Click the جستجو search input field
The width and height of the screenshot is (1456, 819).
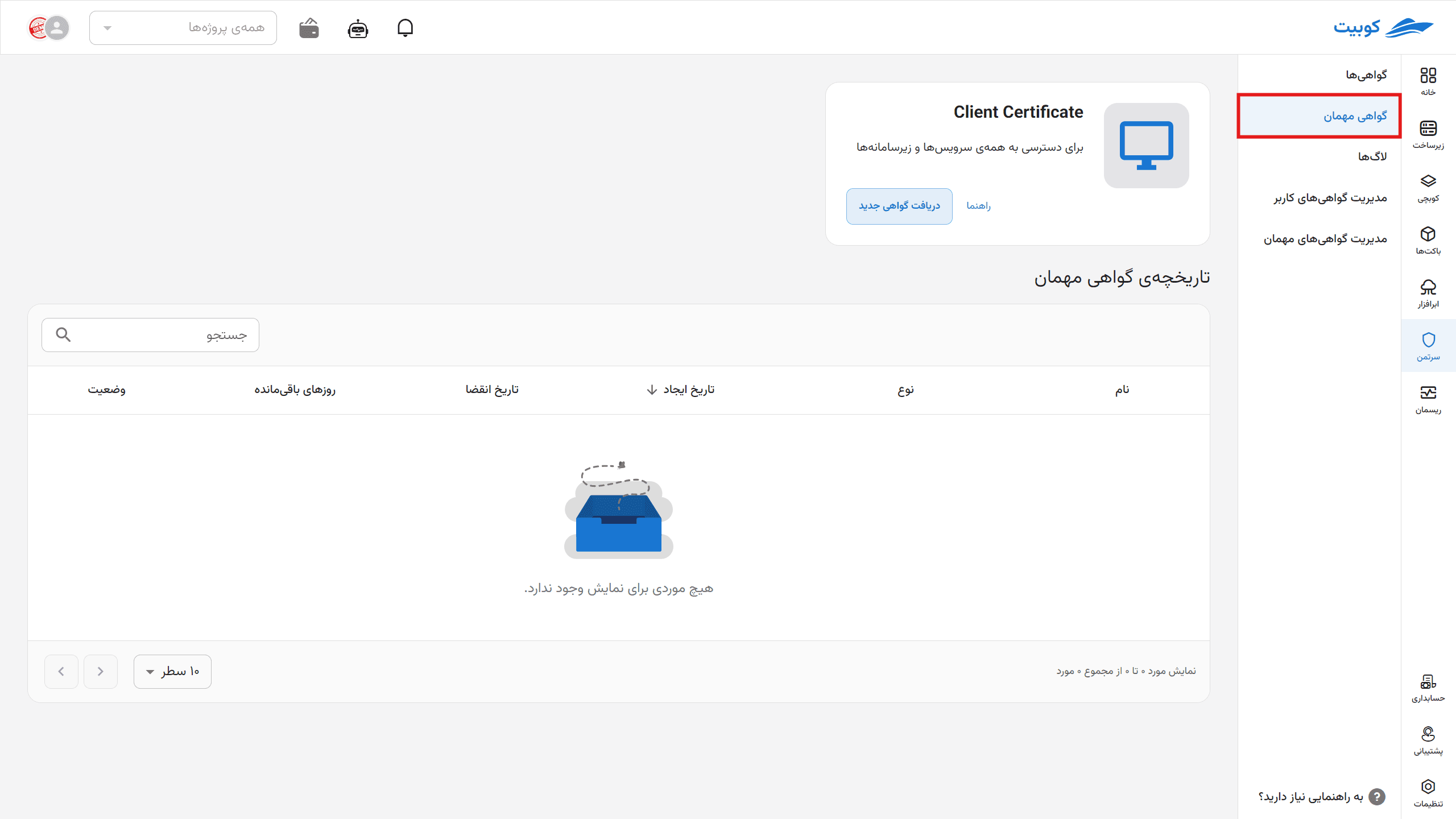(150, 335)
